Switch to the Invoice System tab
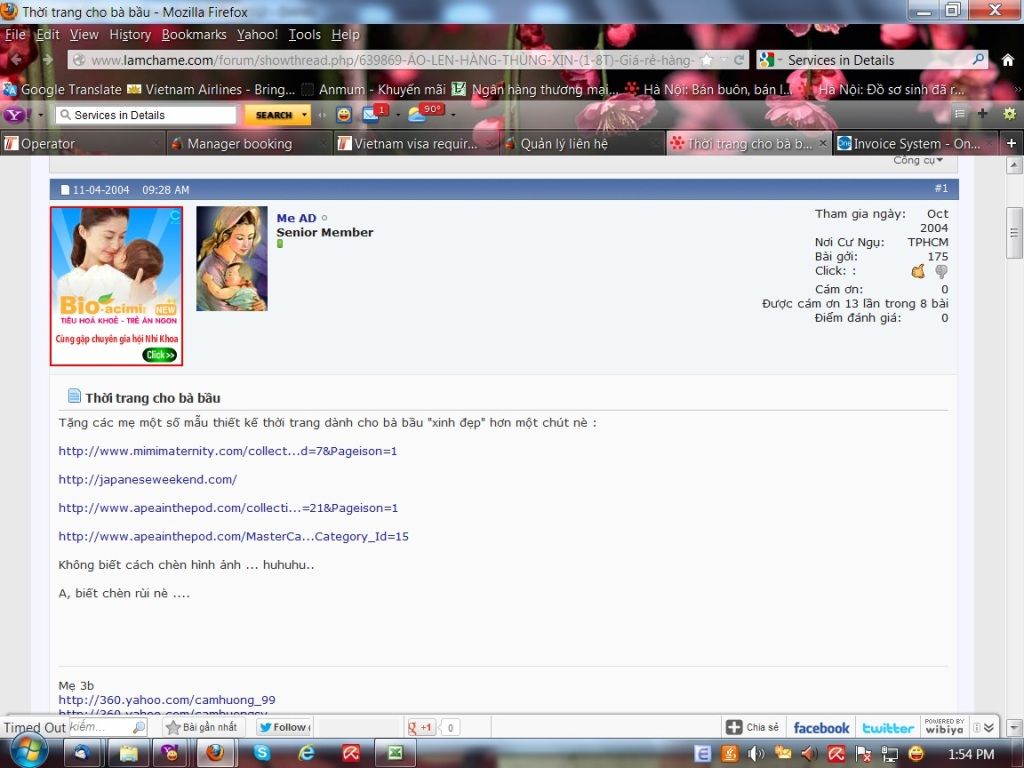This screenshot has height=768, width=1024. [x=915, y=144]
